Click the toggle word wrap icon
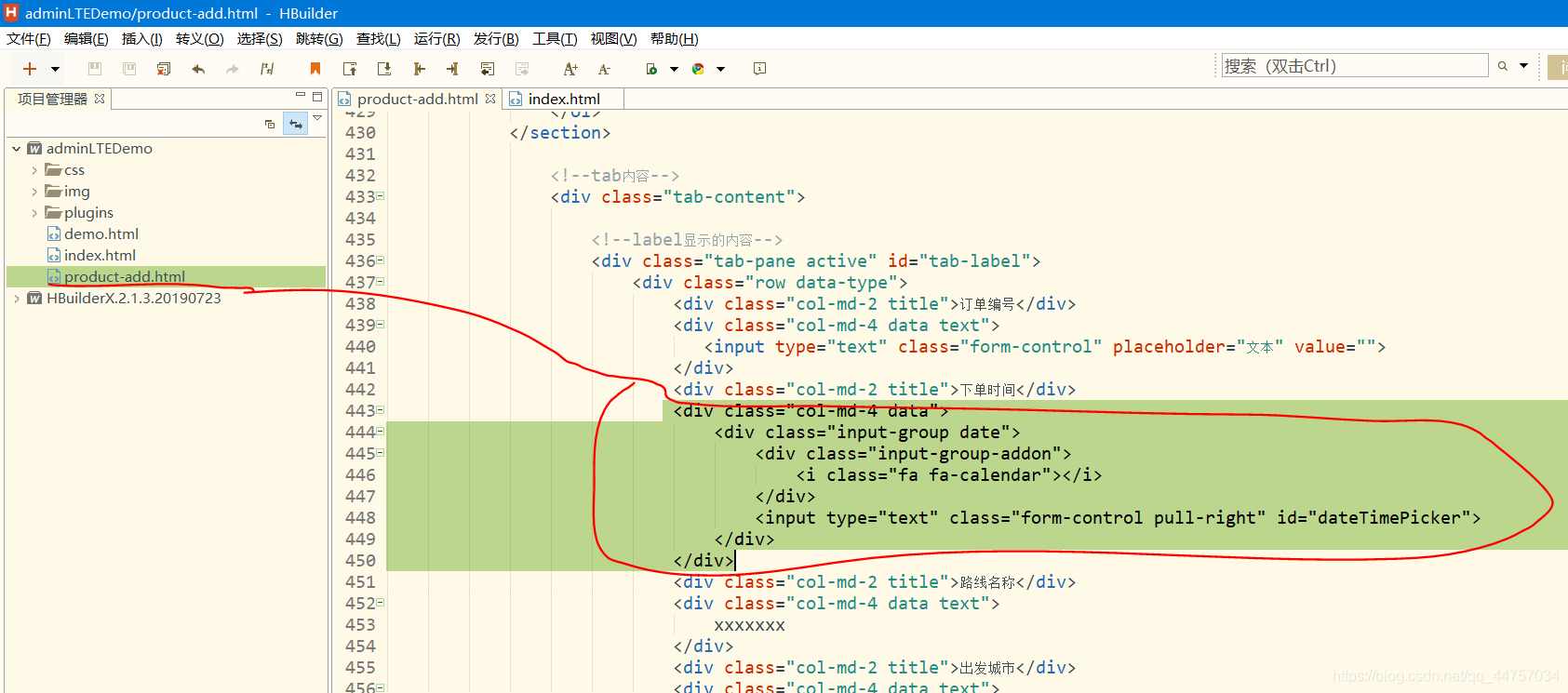 [x=488, y=69]
